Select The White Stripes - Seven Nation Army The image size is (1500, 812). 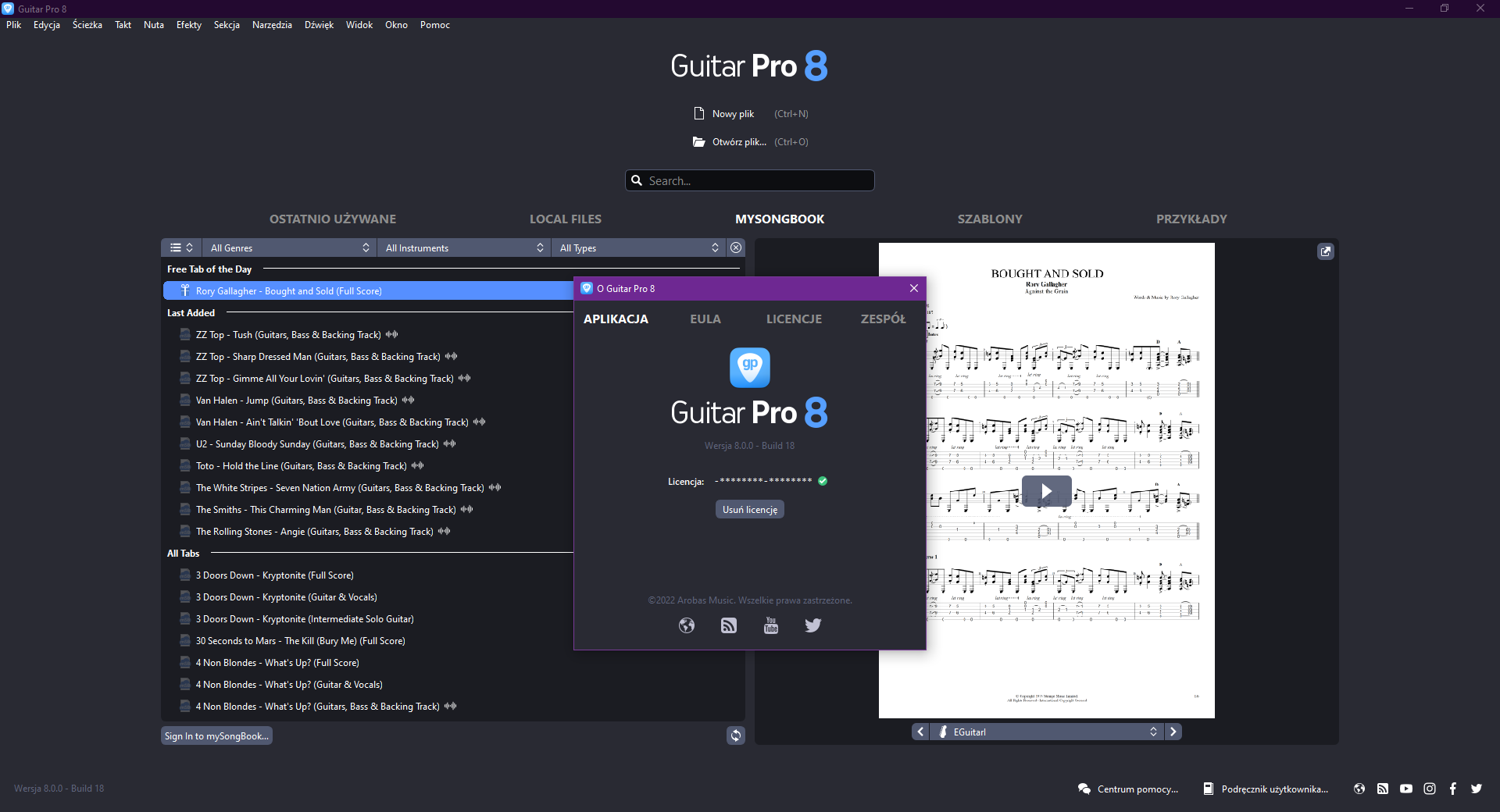tap(340, 487)
